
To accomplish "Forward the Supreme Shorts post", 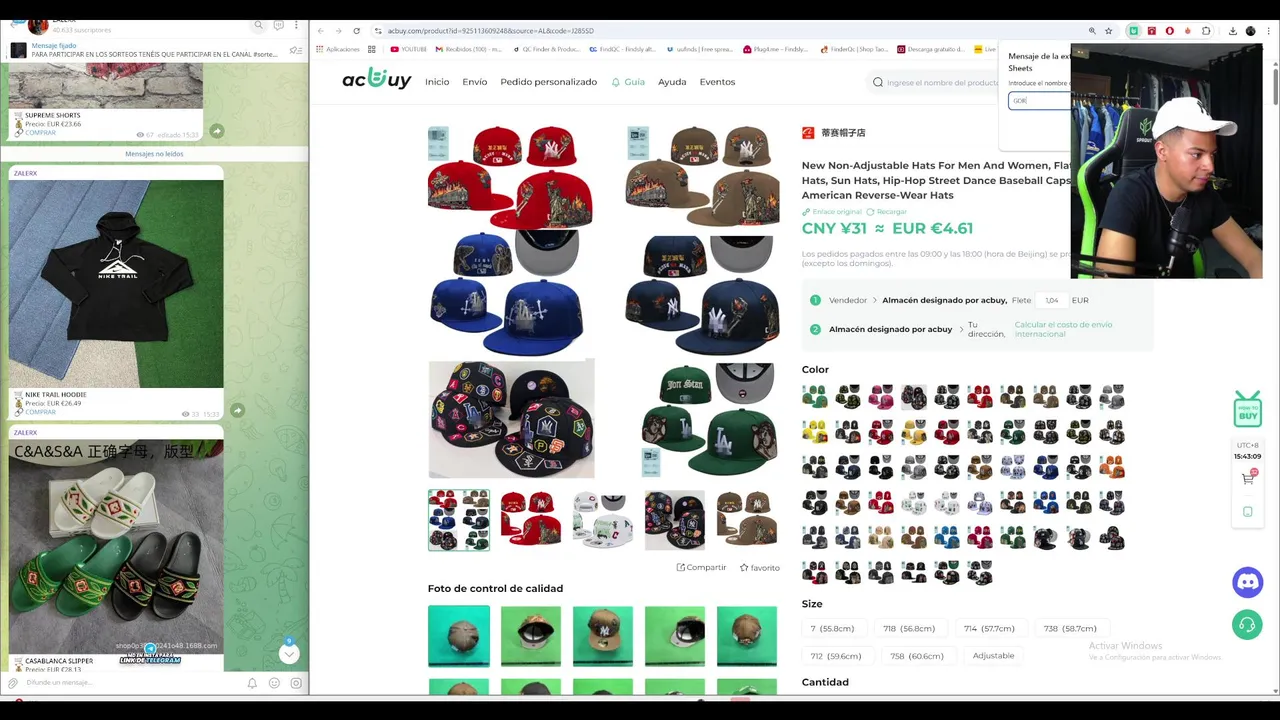I will (217, 131).
